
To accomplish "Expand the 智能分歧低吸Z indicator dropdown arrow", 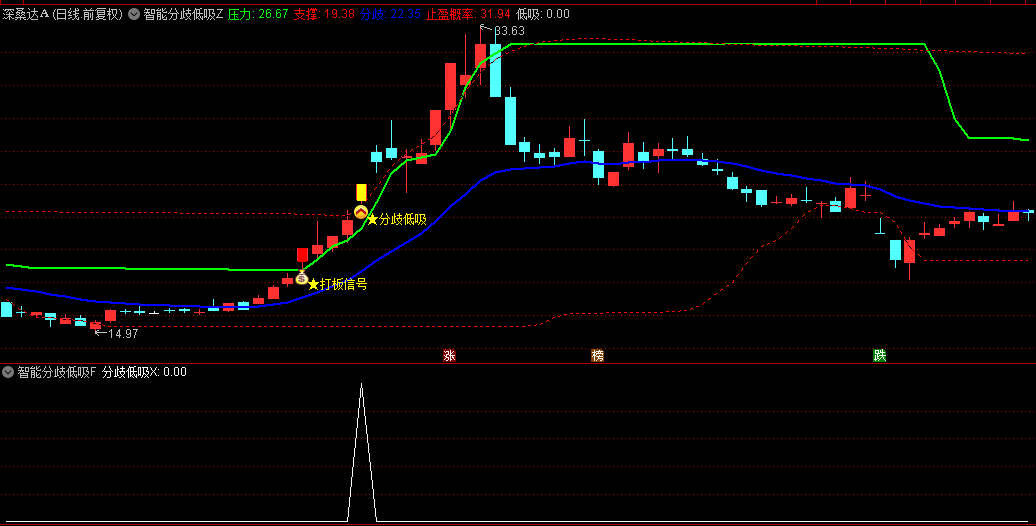I will pyautogui.click(x=134, y=14).
